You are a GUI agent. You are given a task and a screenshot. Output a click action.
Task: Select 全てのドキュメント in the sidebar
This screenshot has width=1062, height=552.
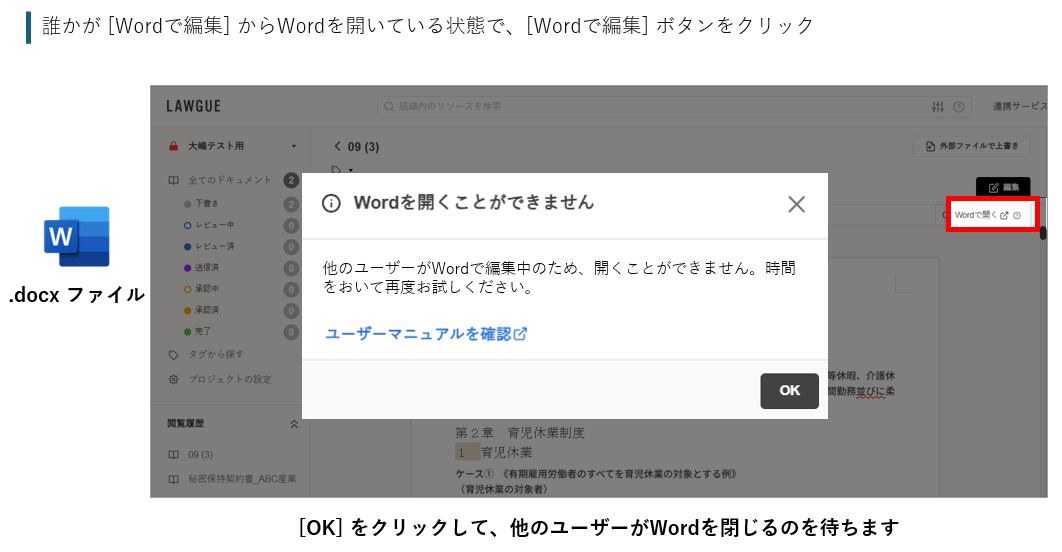click(x=229, y=180)
